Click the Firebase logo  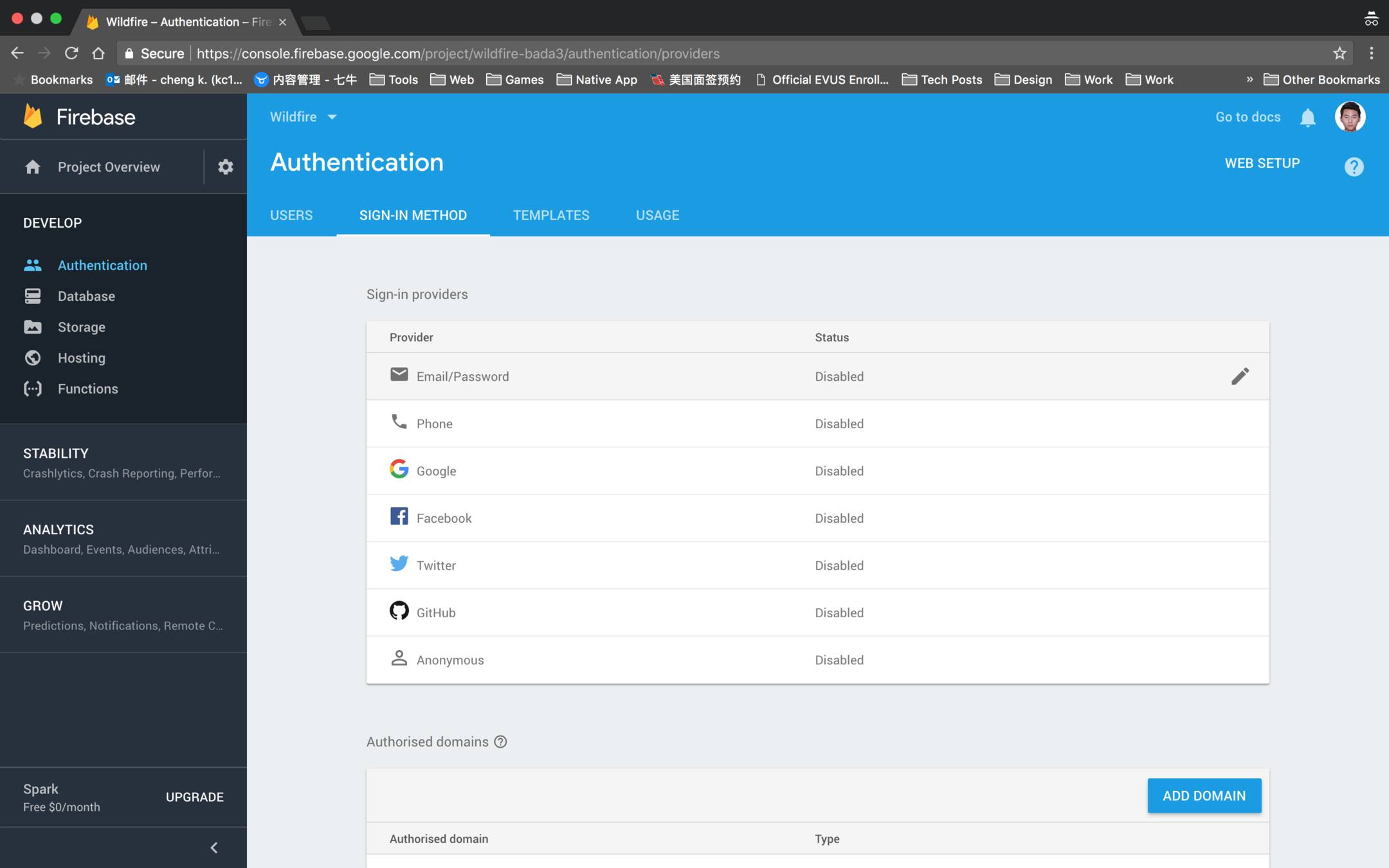click(x=80, y=117)
